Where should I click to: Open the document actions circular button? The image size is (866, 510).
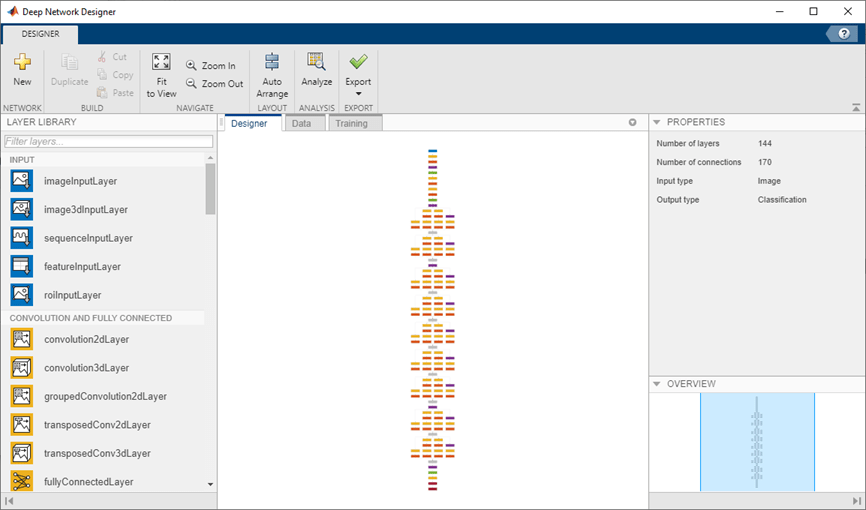pos(632,123)
